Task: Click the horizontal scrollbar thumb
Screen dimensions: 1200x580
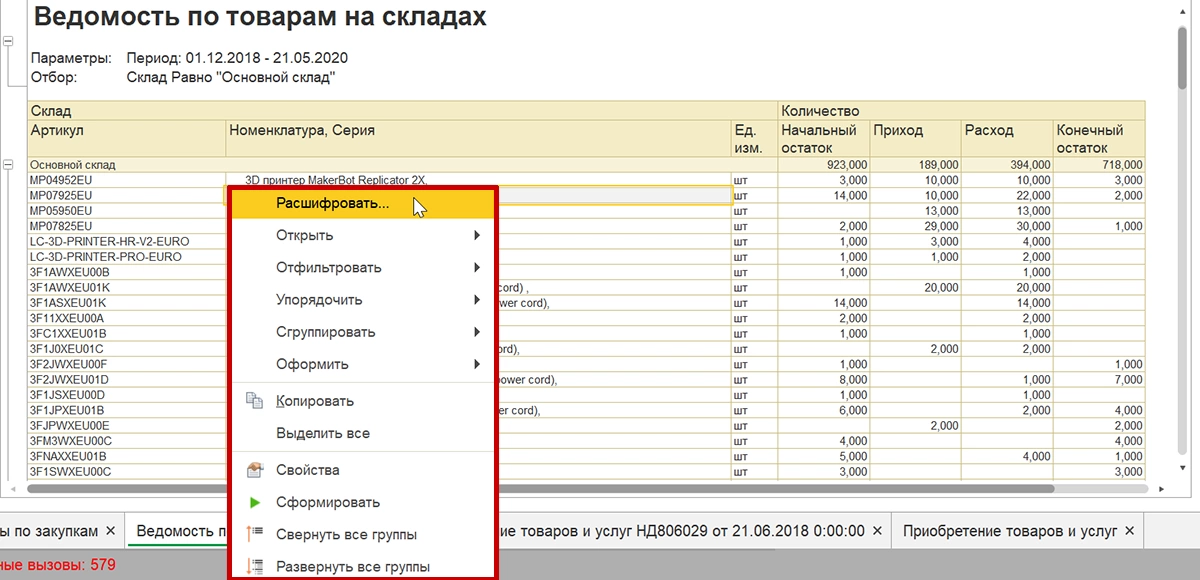Action: coord(540,489)
